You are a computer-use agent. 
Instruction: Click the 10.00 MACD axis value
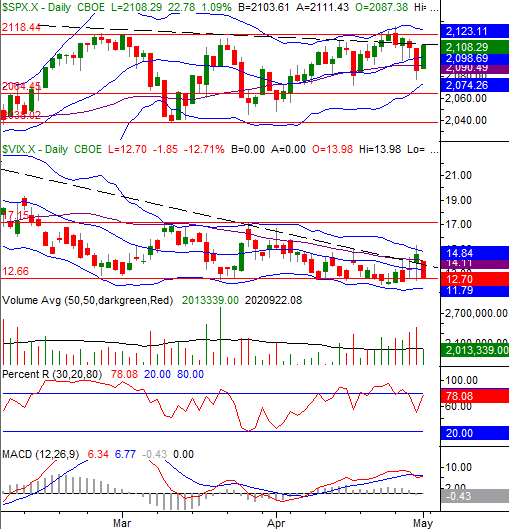[x=458, y=467]
